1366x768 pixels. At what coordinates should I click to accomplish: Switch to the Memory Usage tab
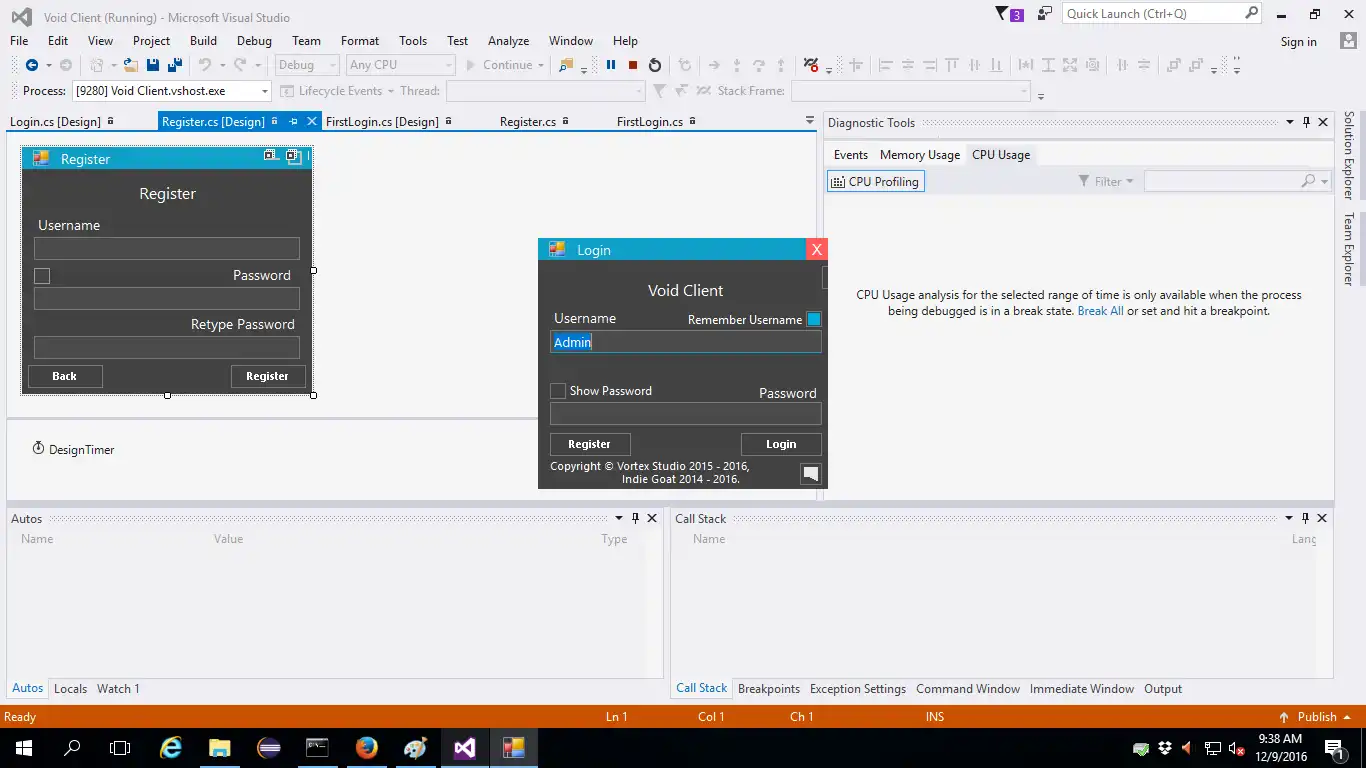tap(919, 155)
